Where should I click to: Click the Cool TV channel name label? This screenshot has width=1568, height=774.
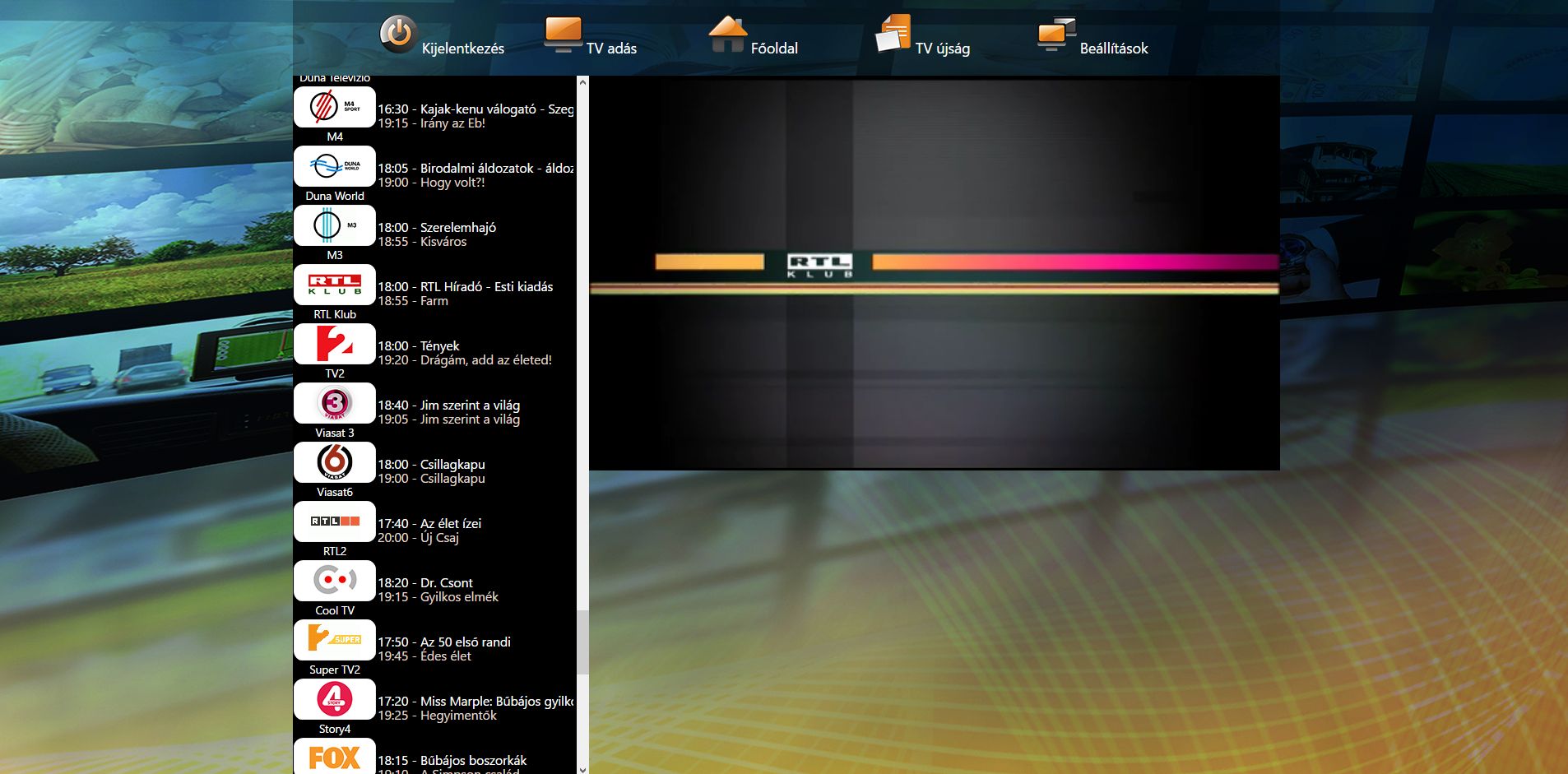click(335, 610)
